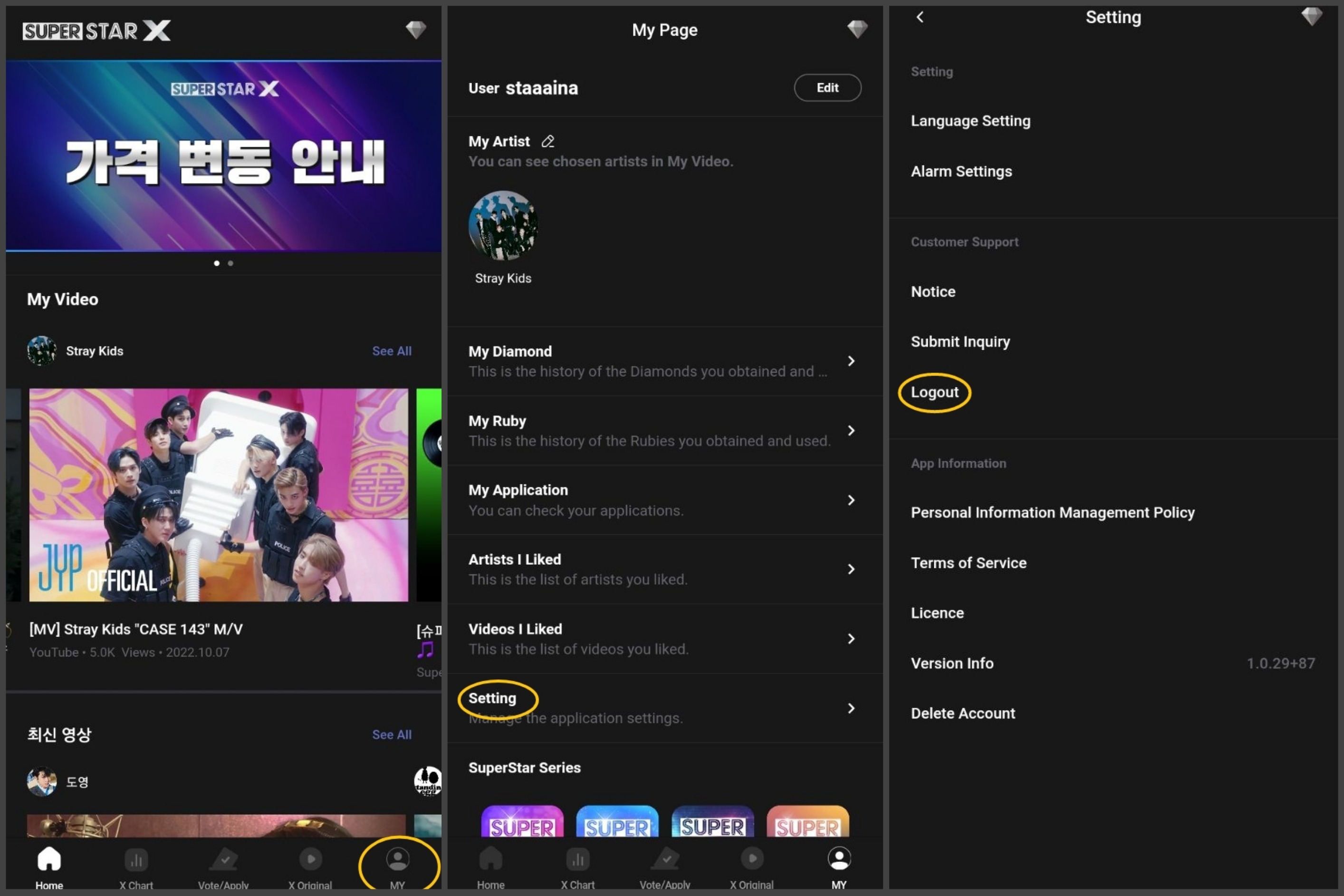This screenshot has height=896, width=1344.
Task: Open the first purple SuperStar series app icon
Action: tap(522, 821)
